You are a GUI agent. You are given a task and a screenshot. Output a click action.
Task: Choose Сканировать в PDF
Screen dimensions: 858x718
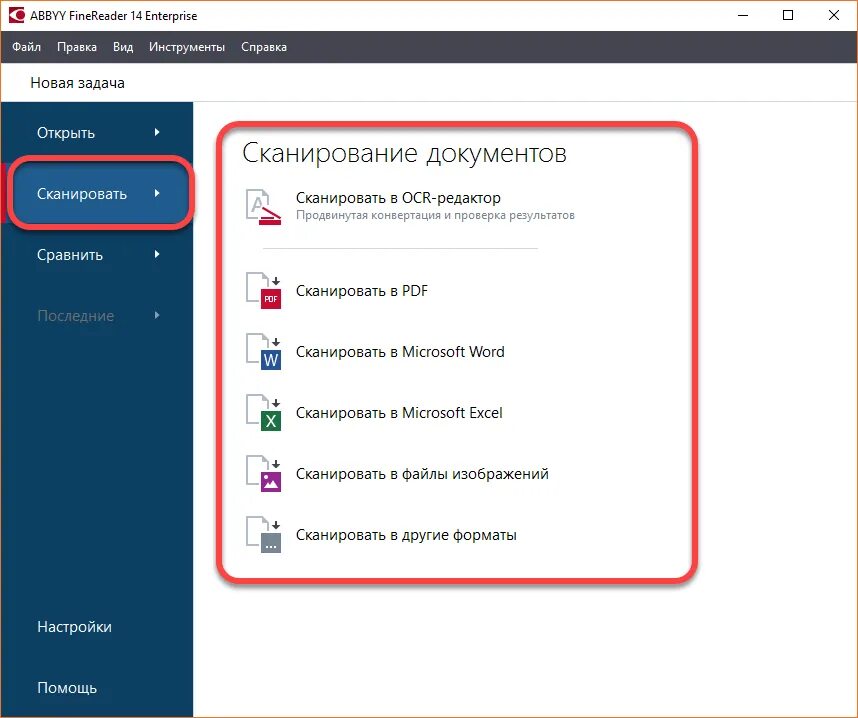pos(362,291)
